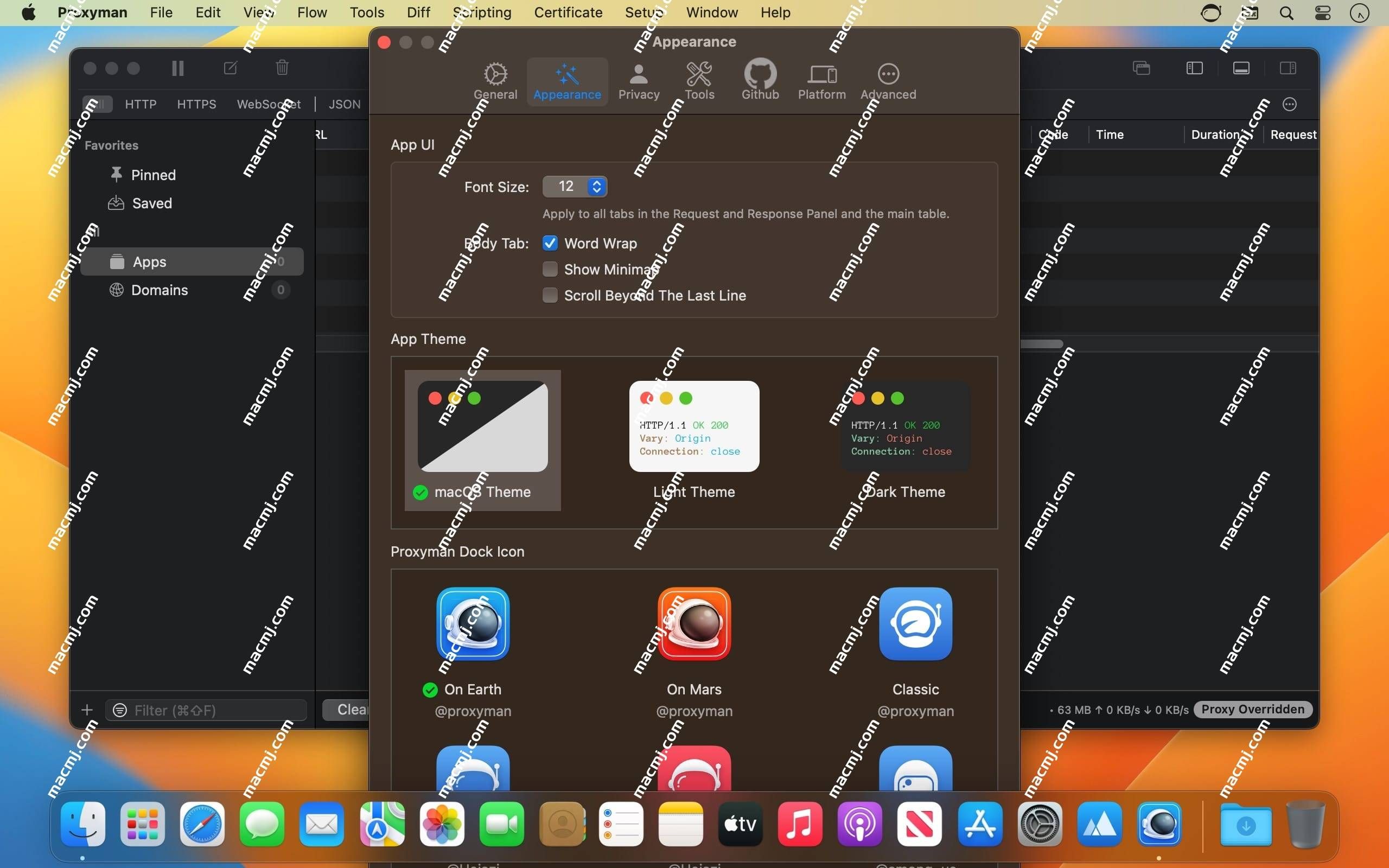Viewport: 1389px width, 868px height.
Task: Open the General settings panel
Action: click(495, 80)
